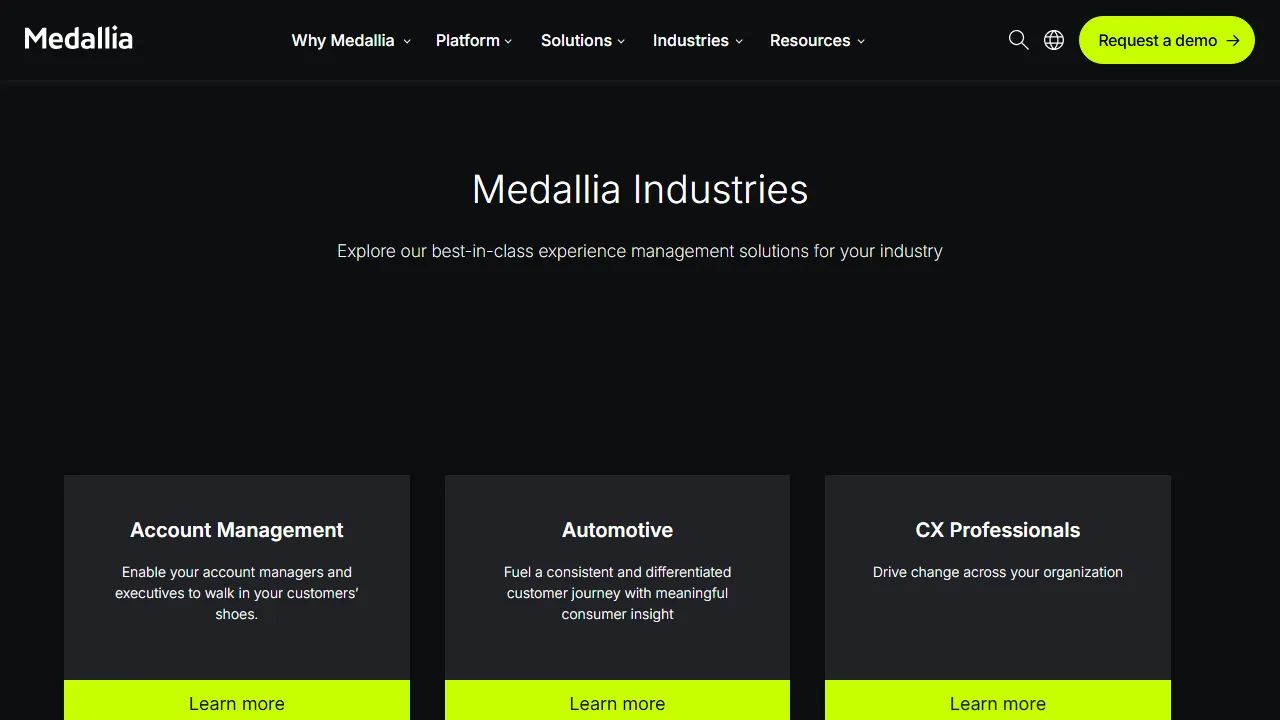Click 'Enable your account managers' description

[x=237, y=593]
